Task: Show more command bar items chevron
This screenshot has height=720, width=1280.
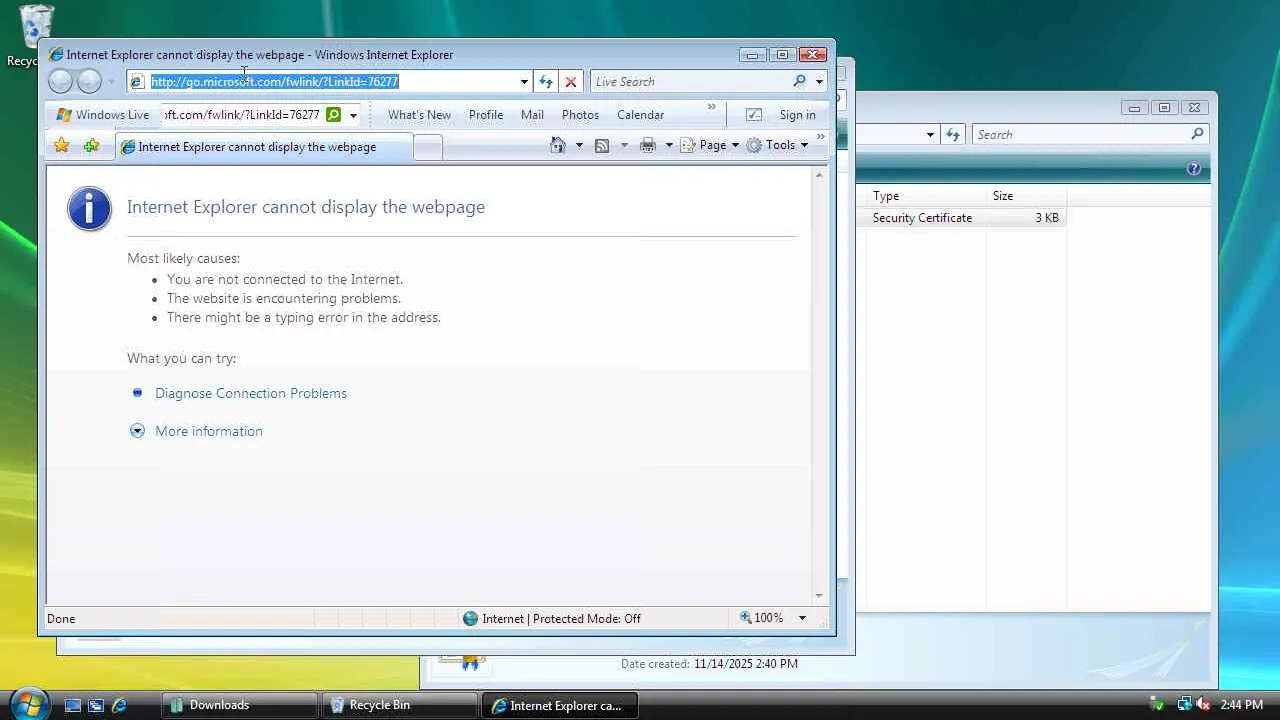Action: [x=821, y=137]
